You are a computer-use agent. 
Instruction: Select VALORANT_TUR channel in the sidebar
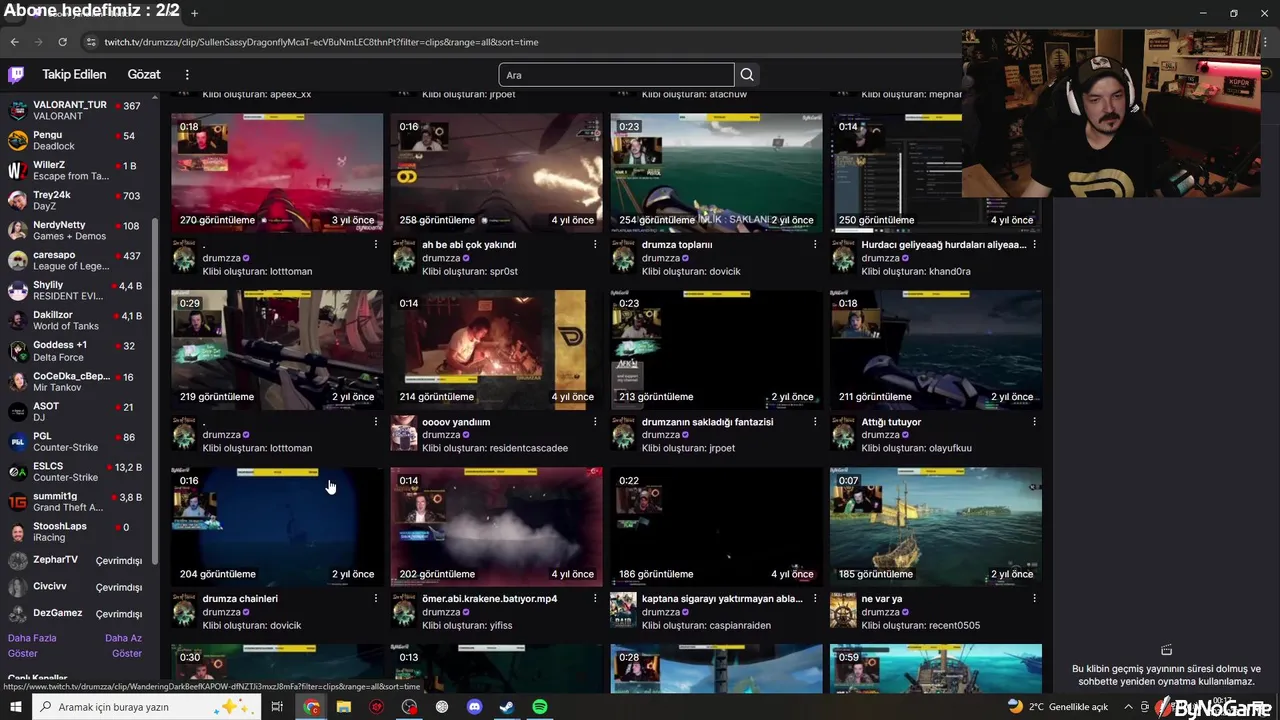[x=76, y=110]
